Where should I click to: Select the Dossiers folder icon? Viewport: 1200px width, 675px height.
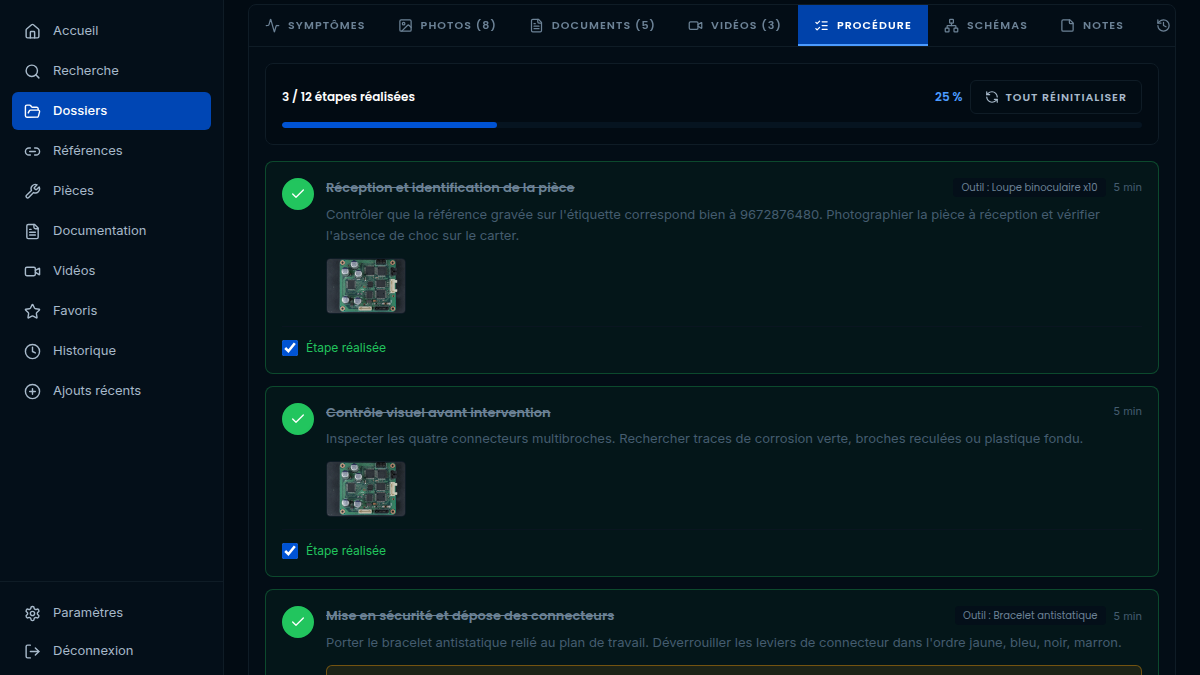(33, 111)
